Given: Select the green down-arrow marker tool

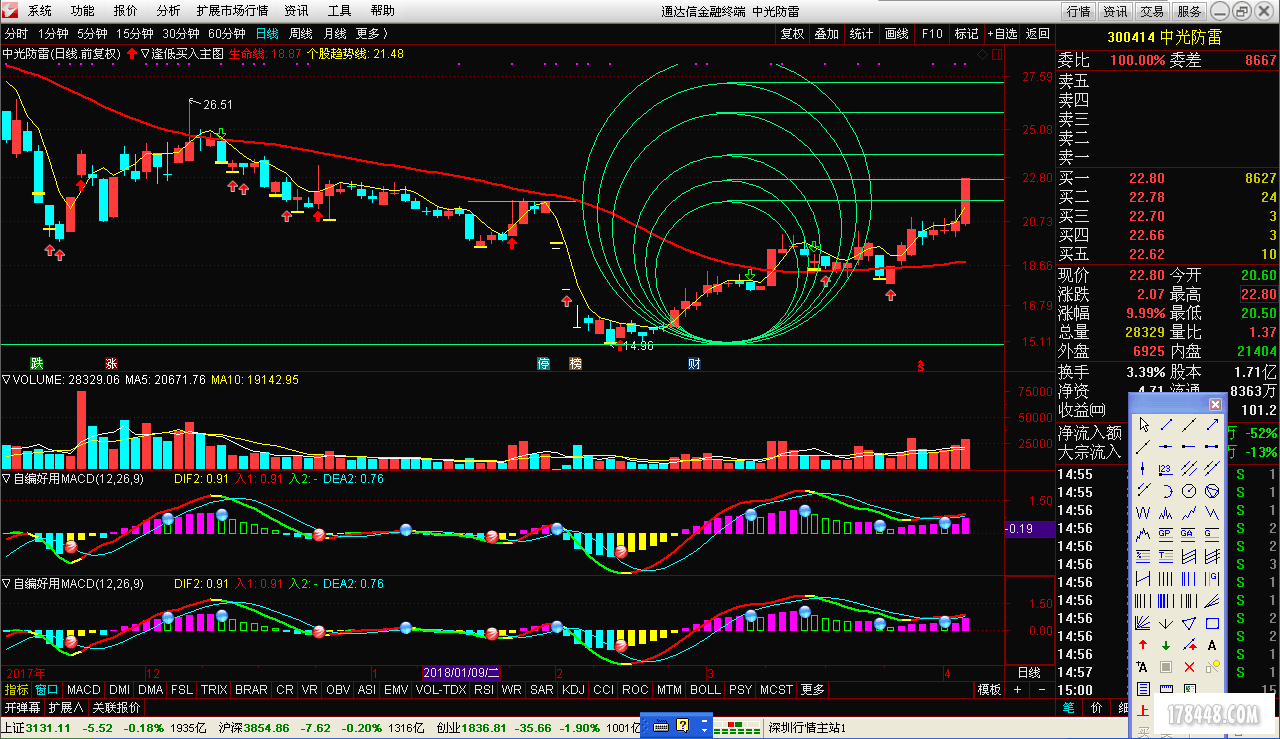Looking at the screenshot, I should pos(1166,644).
